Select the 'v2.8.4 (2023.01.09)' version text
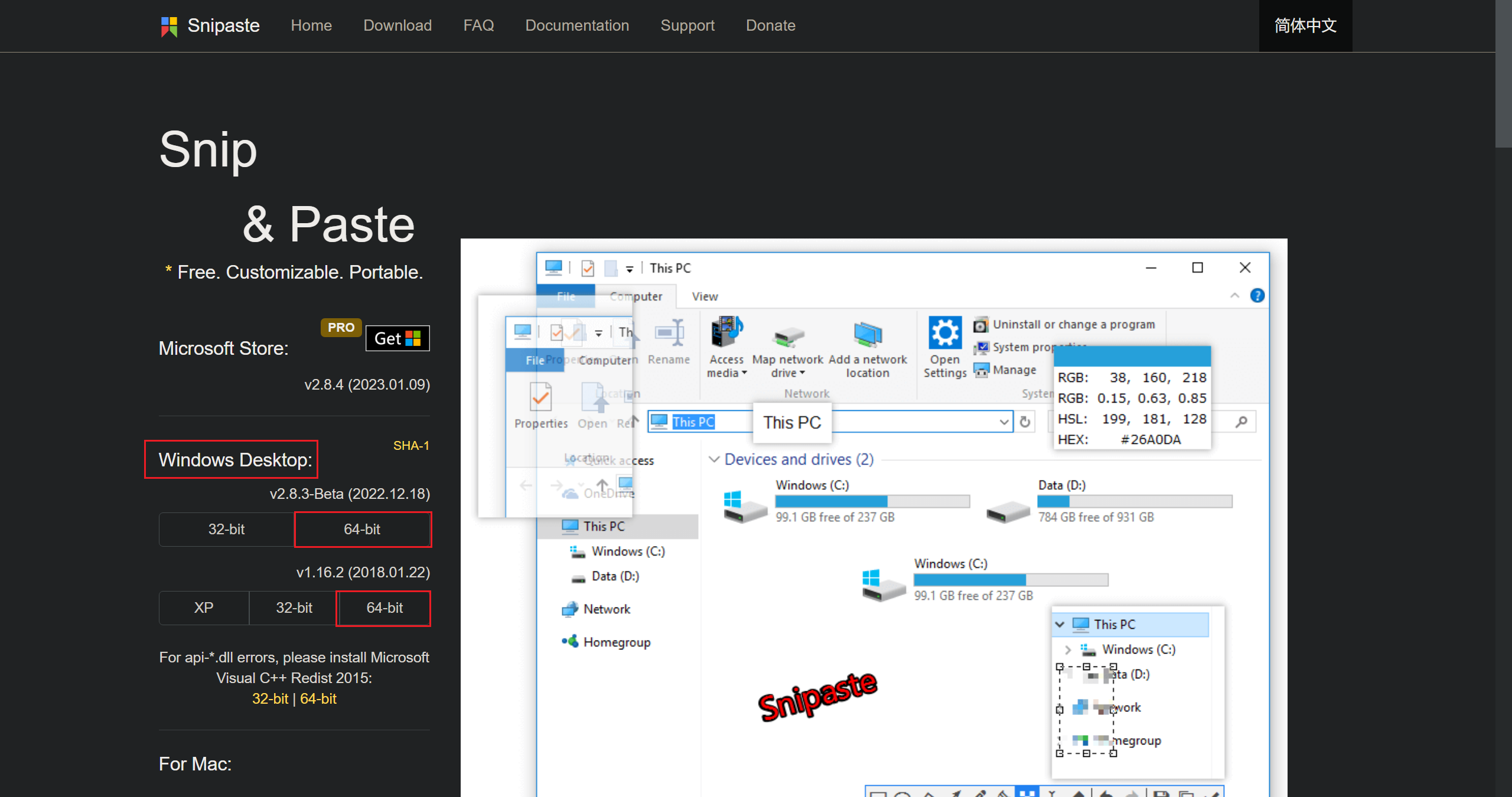 [x=367, y=385]
